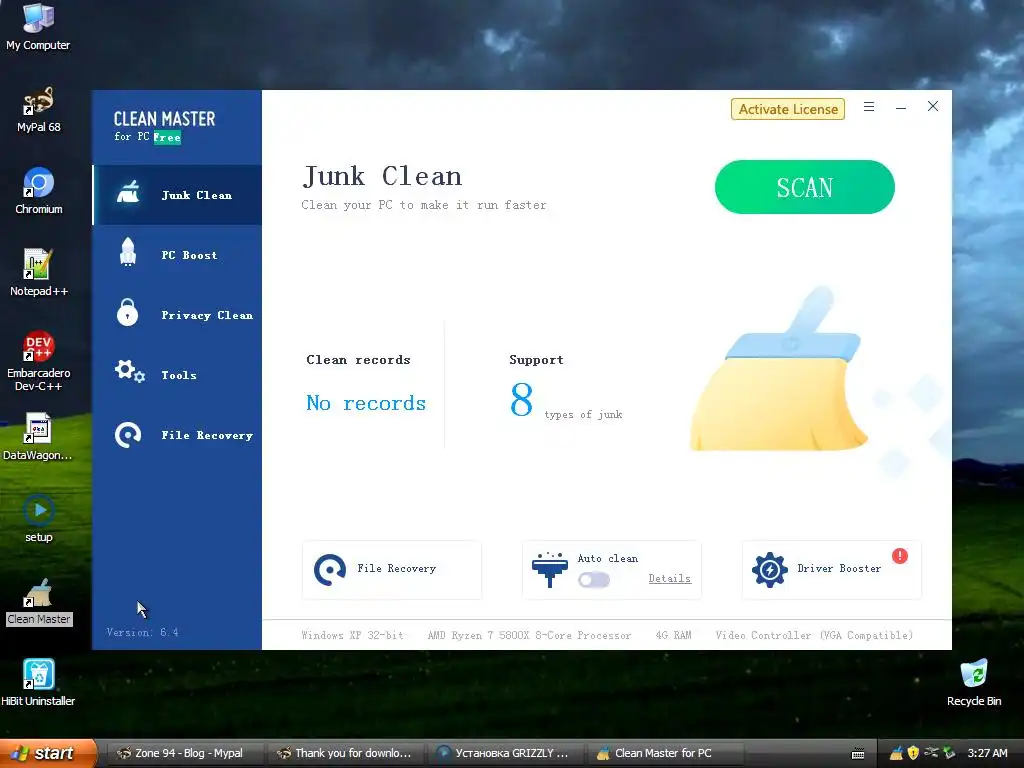Click the large '8' support count
Viewport: 1024px width, 768px height.
click(x=521, y=399)
